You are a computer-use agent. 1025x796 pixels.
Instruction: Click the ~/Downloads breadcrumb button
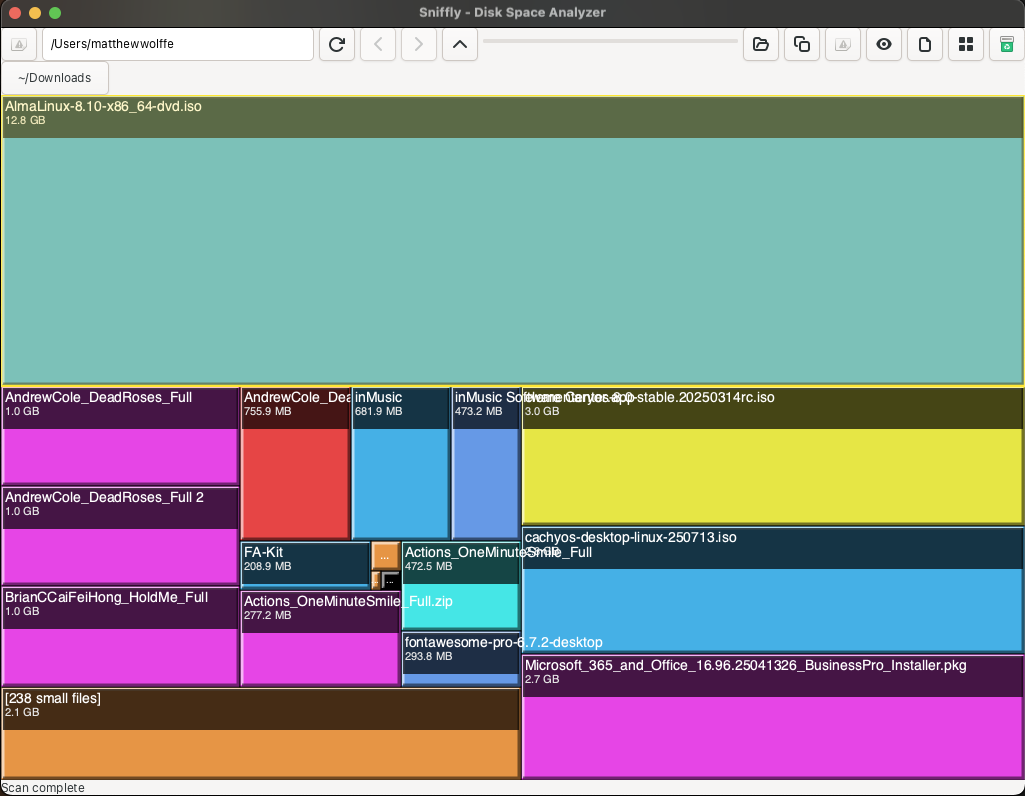point(56,78)
